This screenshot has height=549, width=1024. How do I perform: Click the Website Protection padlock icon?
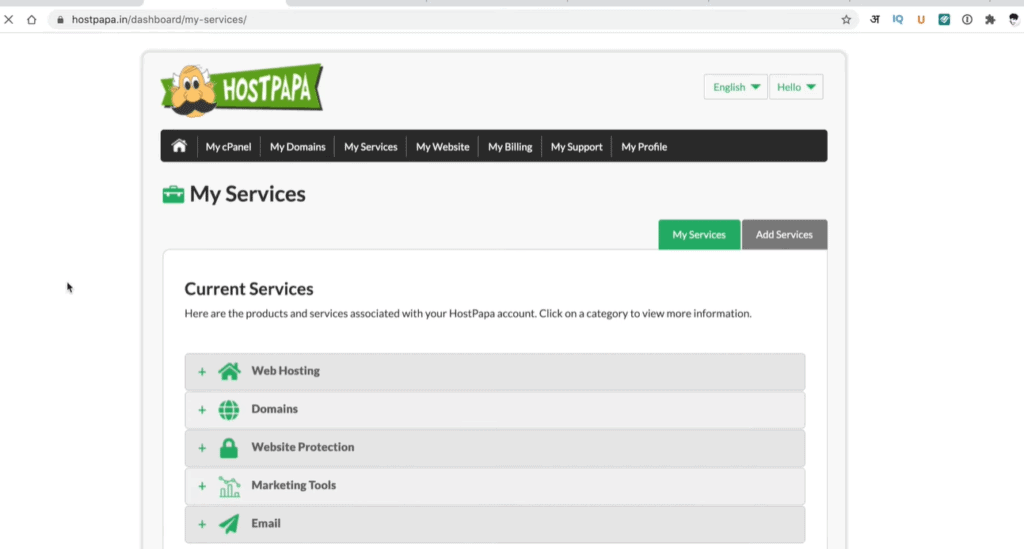click(x=229, y=448)
